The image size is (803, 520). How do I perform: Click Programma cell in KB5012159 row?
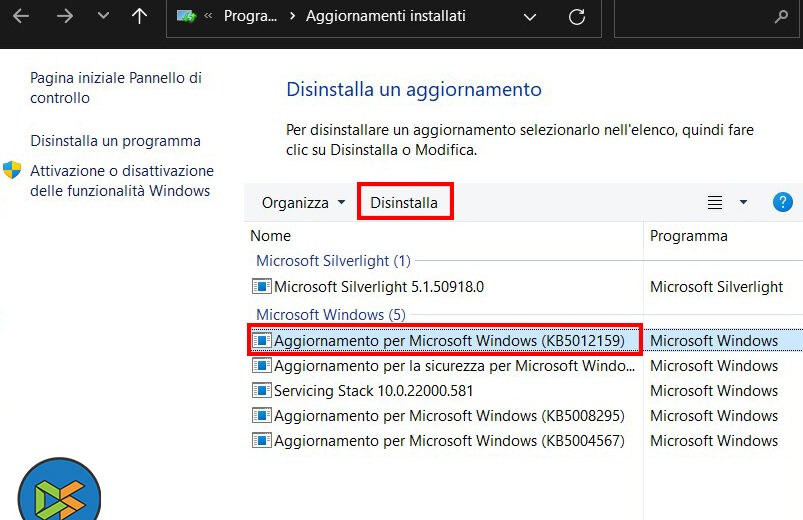click(714, 341)
